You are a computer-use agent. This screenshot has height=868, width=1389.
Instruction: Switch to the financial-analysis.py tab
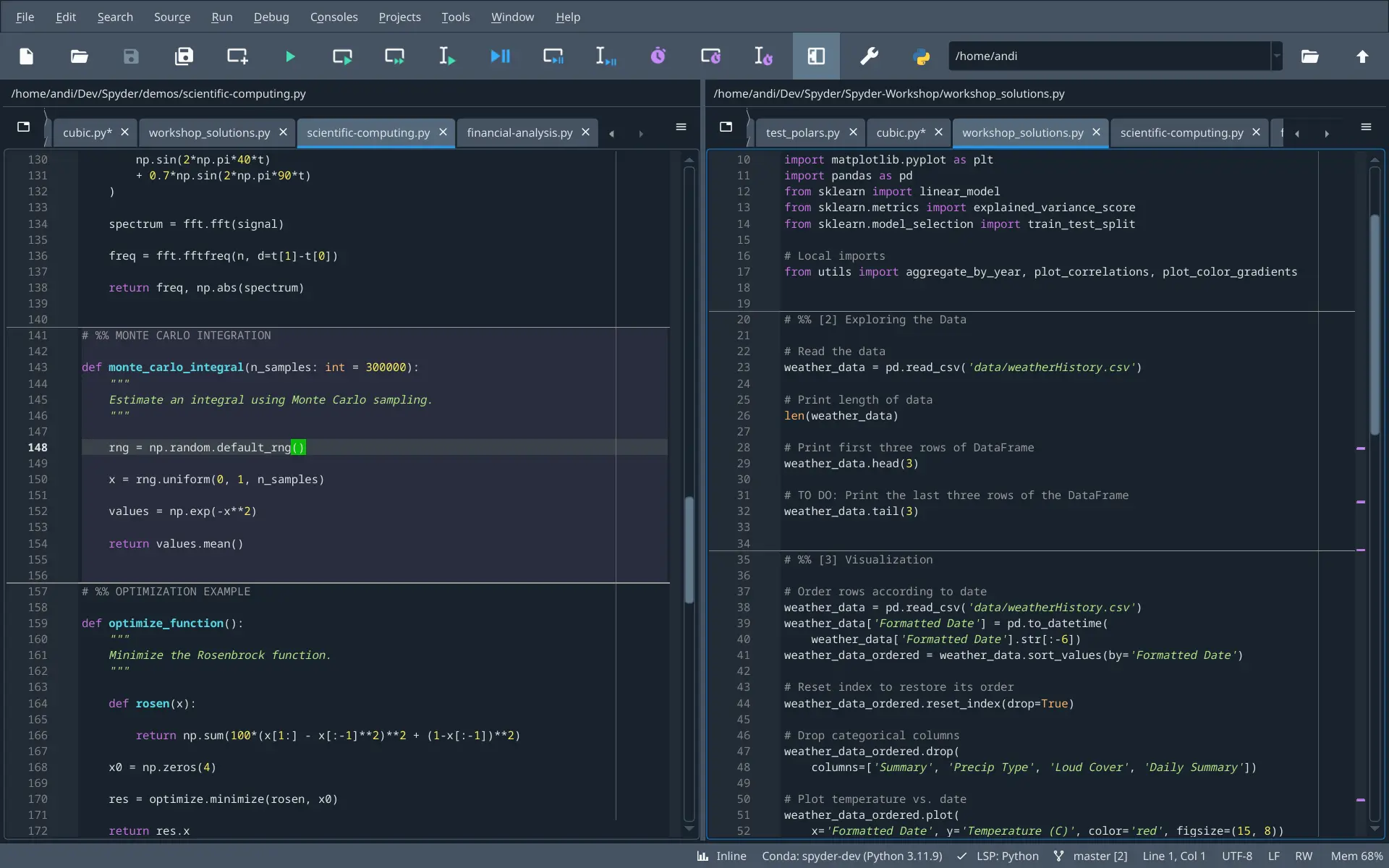point(518,132)
